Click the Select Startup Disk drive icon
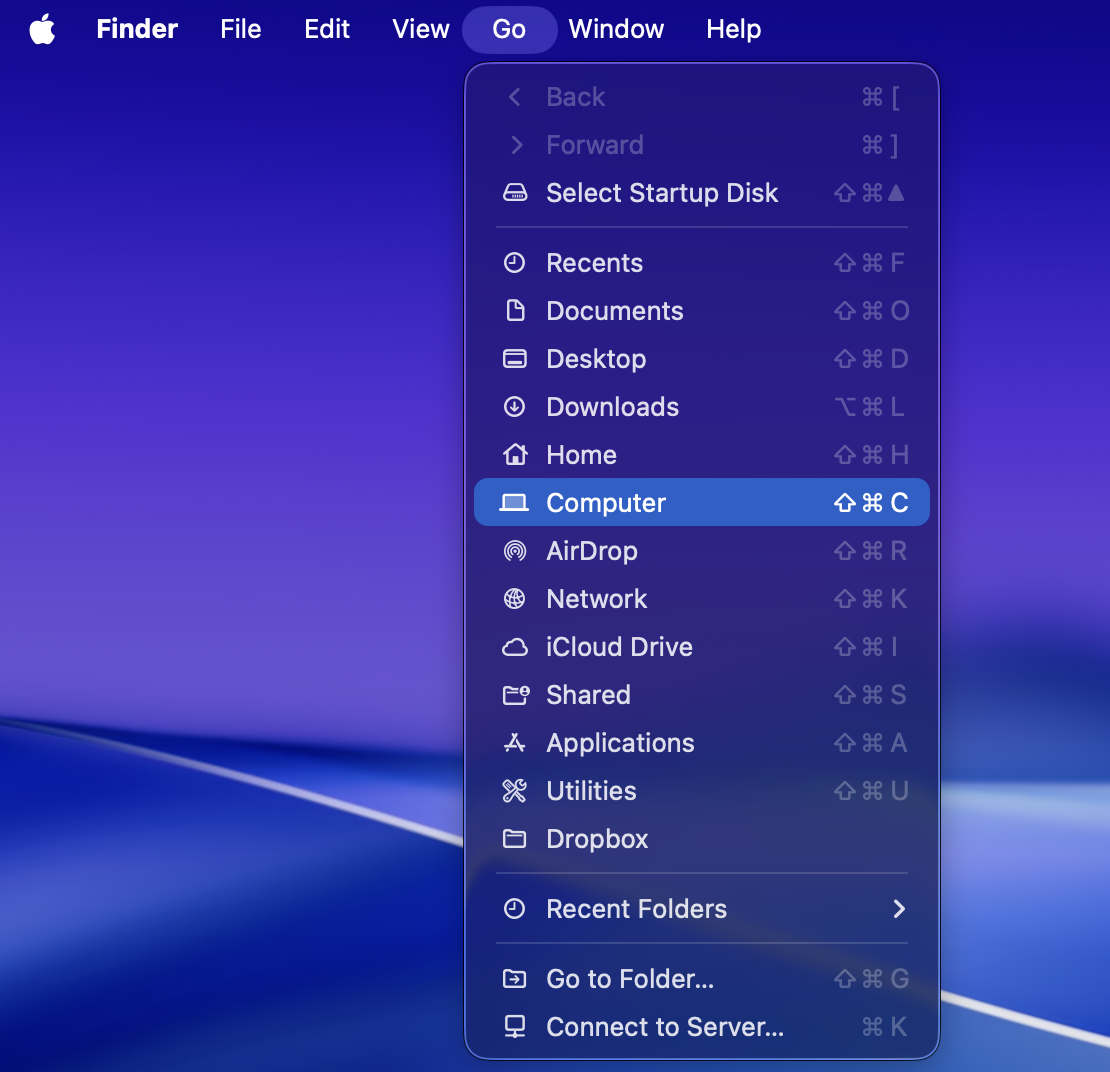 (515, 193)
